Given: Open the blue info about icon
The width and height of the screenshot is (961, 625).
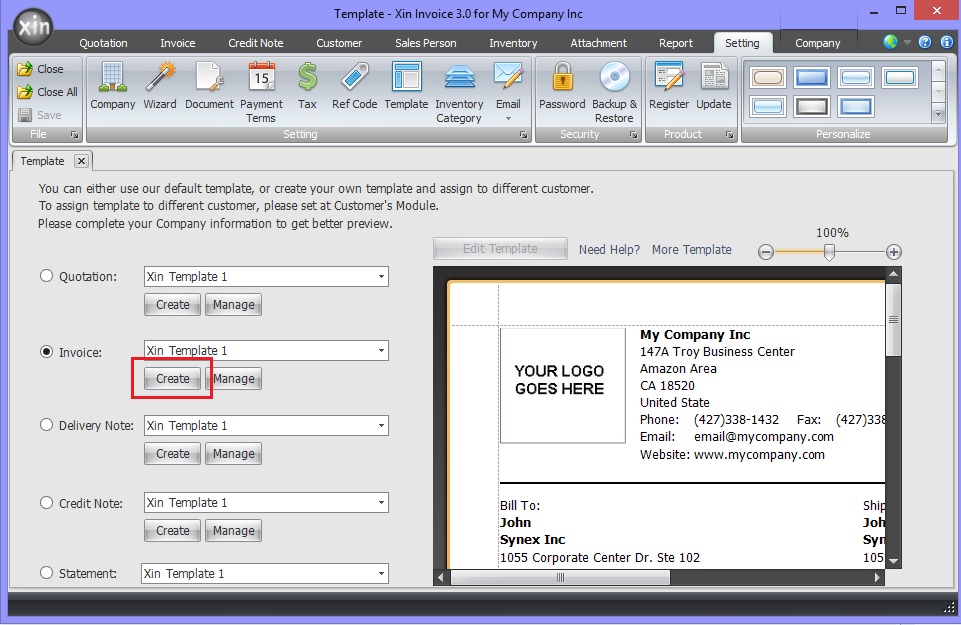Looking at the screenshot, I should [946, 42].
